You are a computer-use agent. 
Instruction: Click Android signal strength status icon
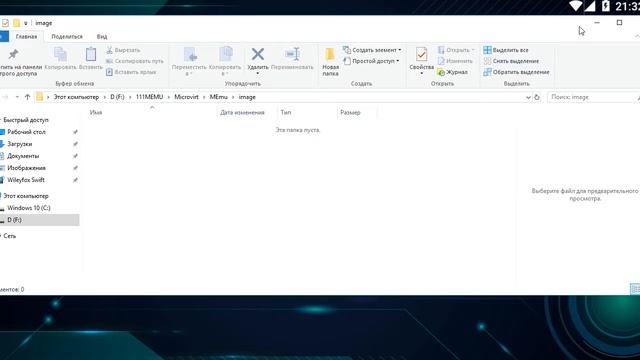tap(590, 6)
